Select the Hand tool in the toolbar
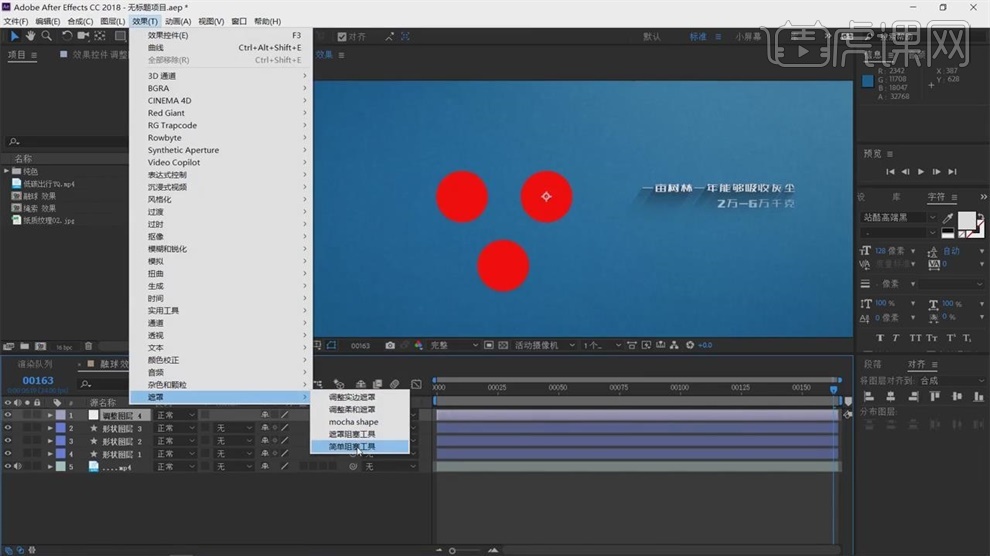Viewport: 990px width, 556px height. tap(31, 36)
